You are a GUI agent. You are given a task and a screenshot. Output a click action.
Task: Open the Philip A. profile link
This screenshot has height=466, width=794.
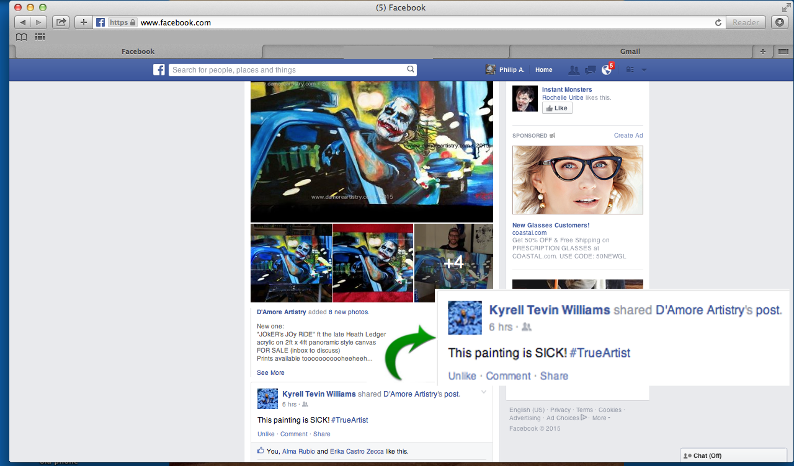(511, 70)
